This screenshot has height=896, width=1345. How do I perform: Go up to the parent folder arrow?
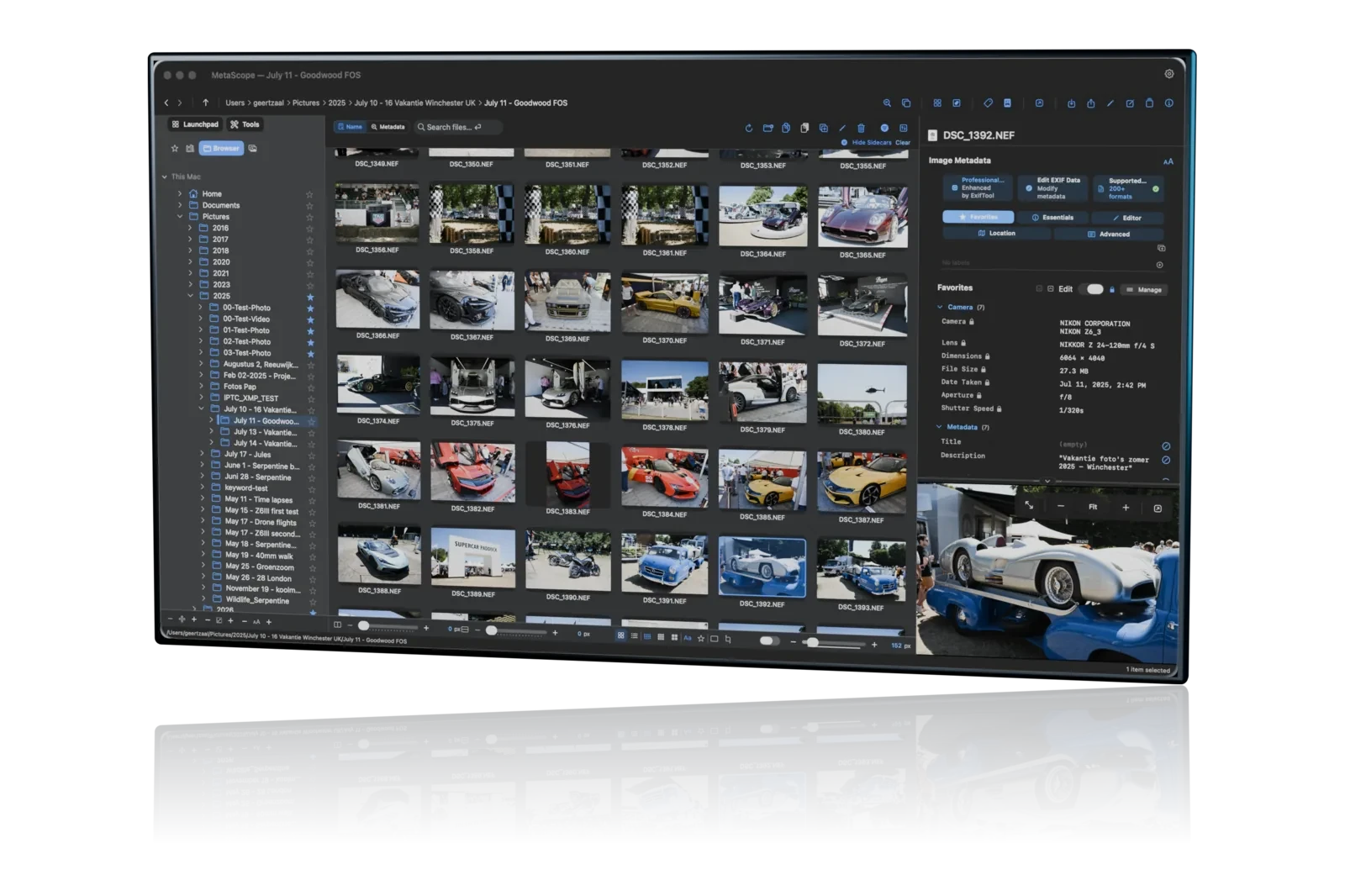click(x=205, y=103)
